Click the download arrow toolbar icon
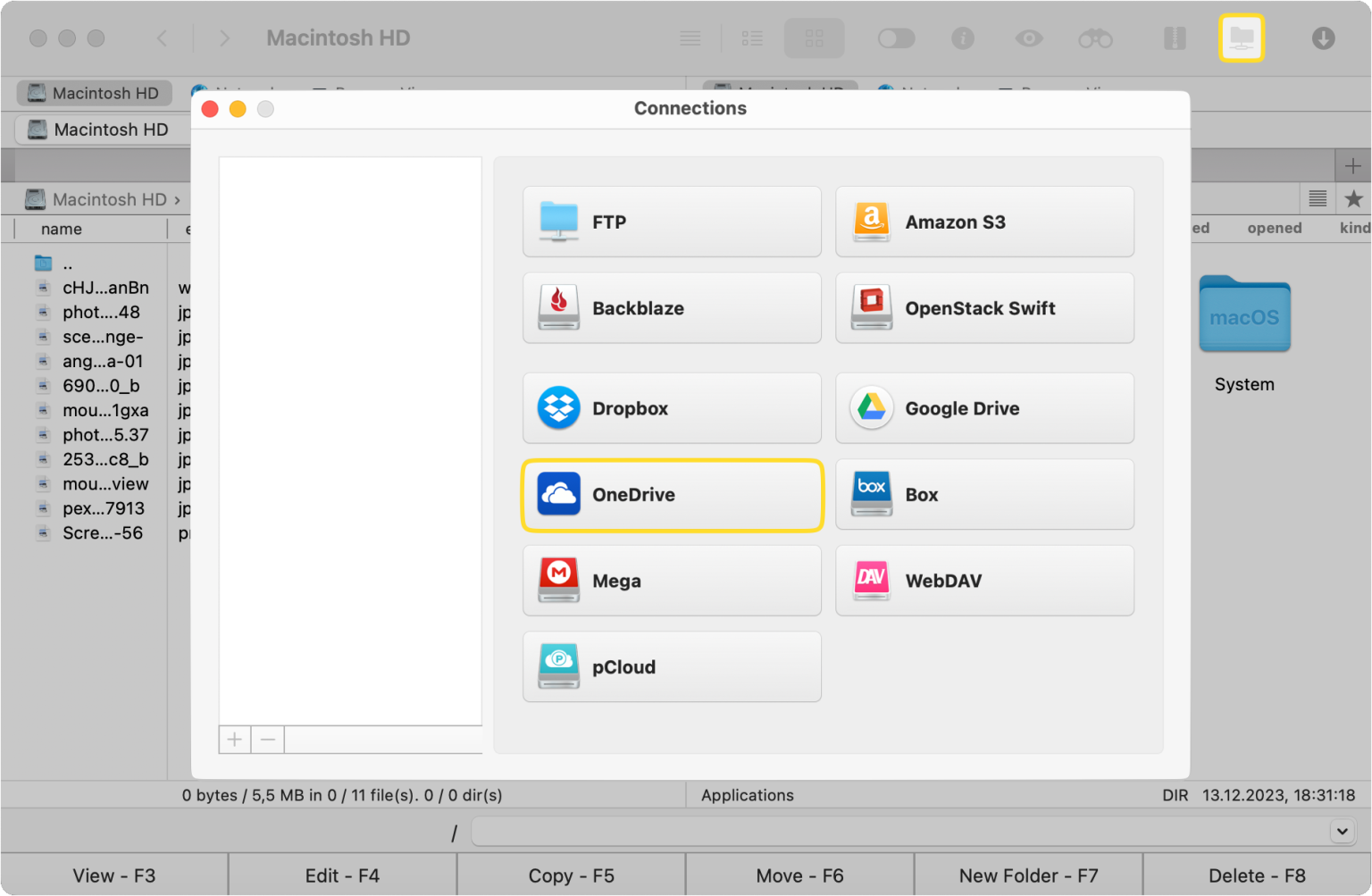The width and height of the screenshot is (1372, 896). click(1323, 38)
